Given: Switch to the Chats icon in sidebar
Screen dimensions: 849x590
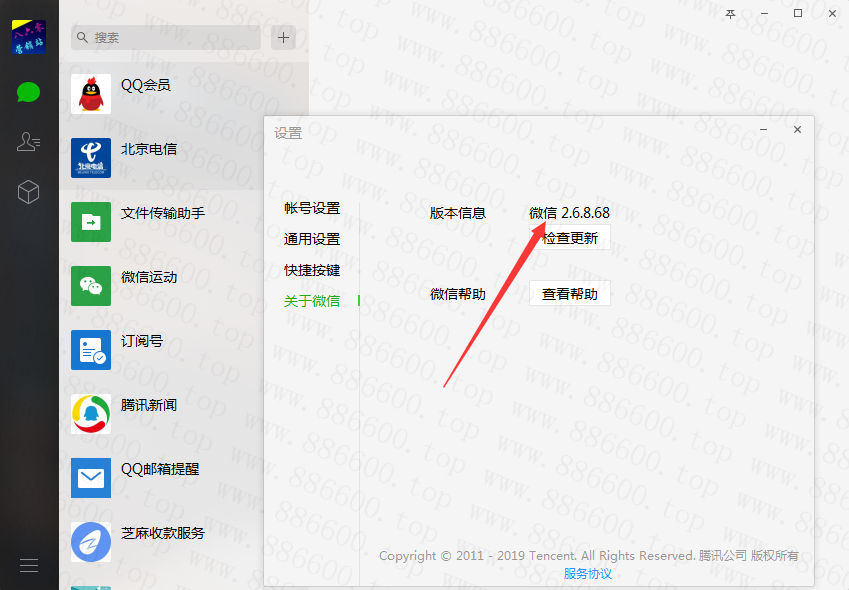Looking at the screenshot, I should point(29,92).
